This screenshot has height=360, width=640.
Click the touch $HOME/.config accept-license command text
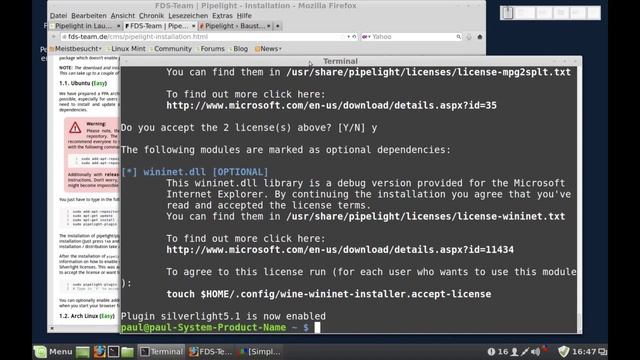pyautogui.click(x=329, y=294)
